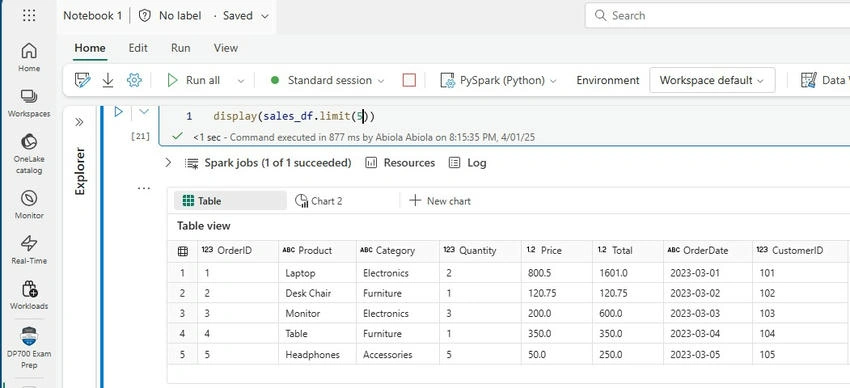Open Workspace default environment dropdown
This screenshot has height=388, width=850.
(712, 80)
